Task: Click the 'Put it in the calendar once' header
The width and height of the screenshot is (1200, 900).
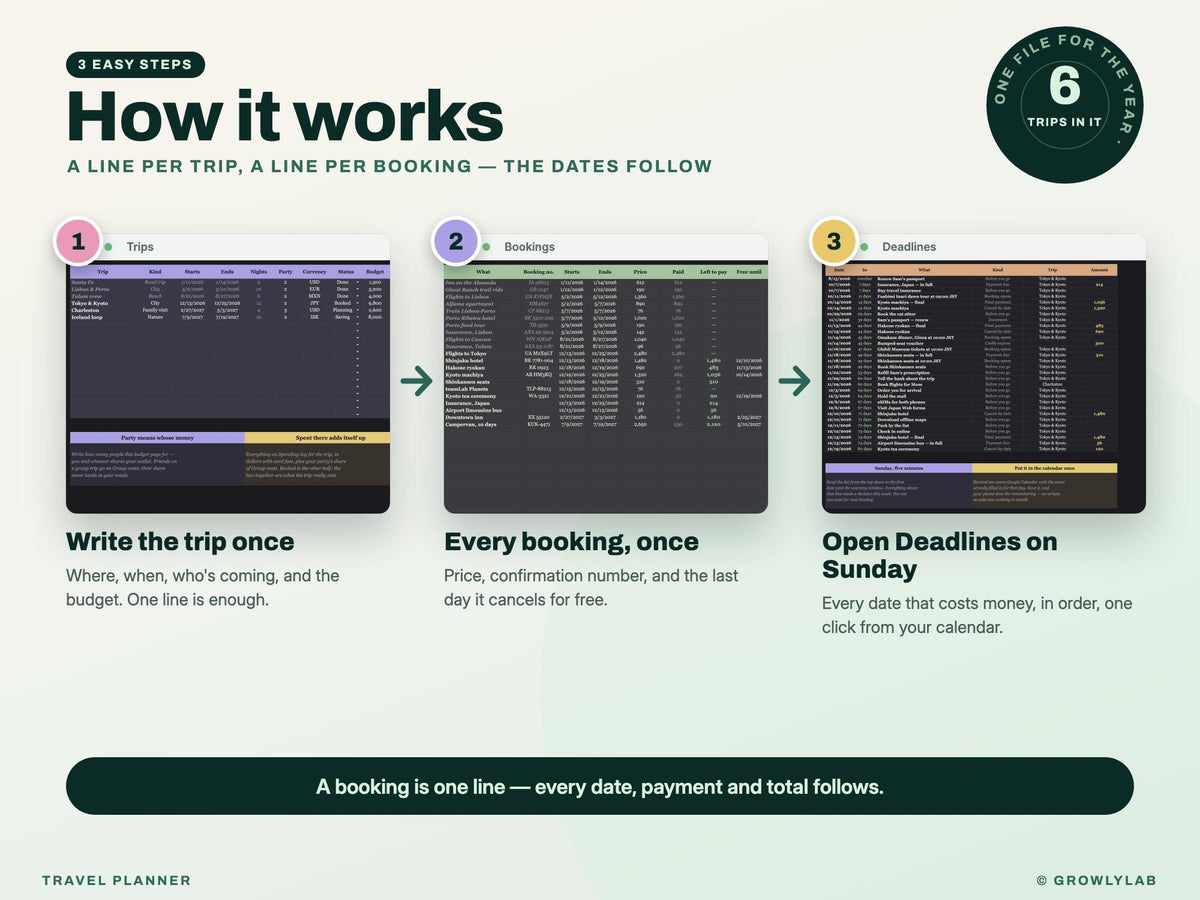Action: (x=1044, y=467)
